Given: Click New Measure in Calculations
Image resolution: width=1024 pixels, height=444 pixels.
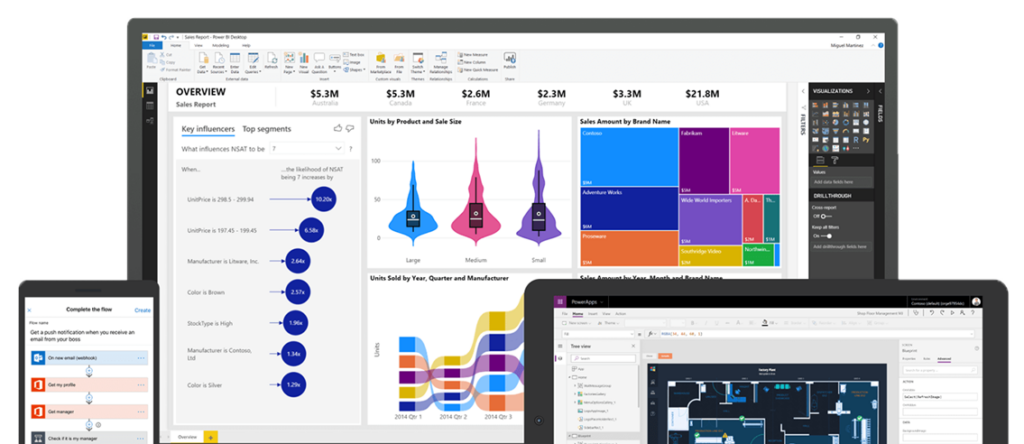Looking at the screenshot, I should pos(473,55).
